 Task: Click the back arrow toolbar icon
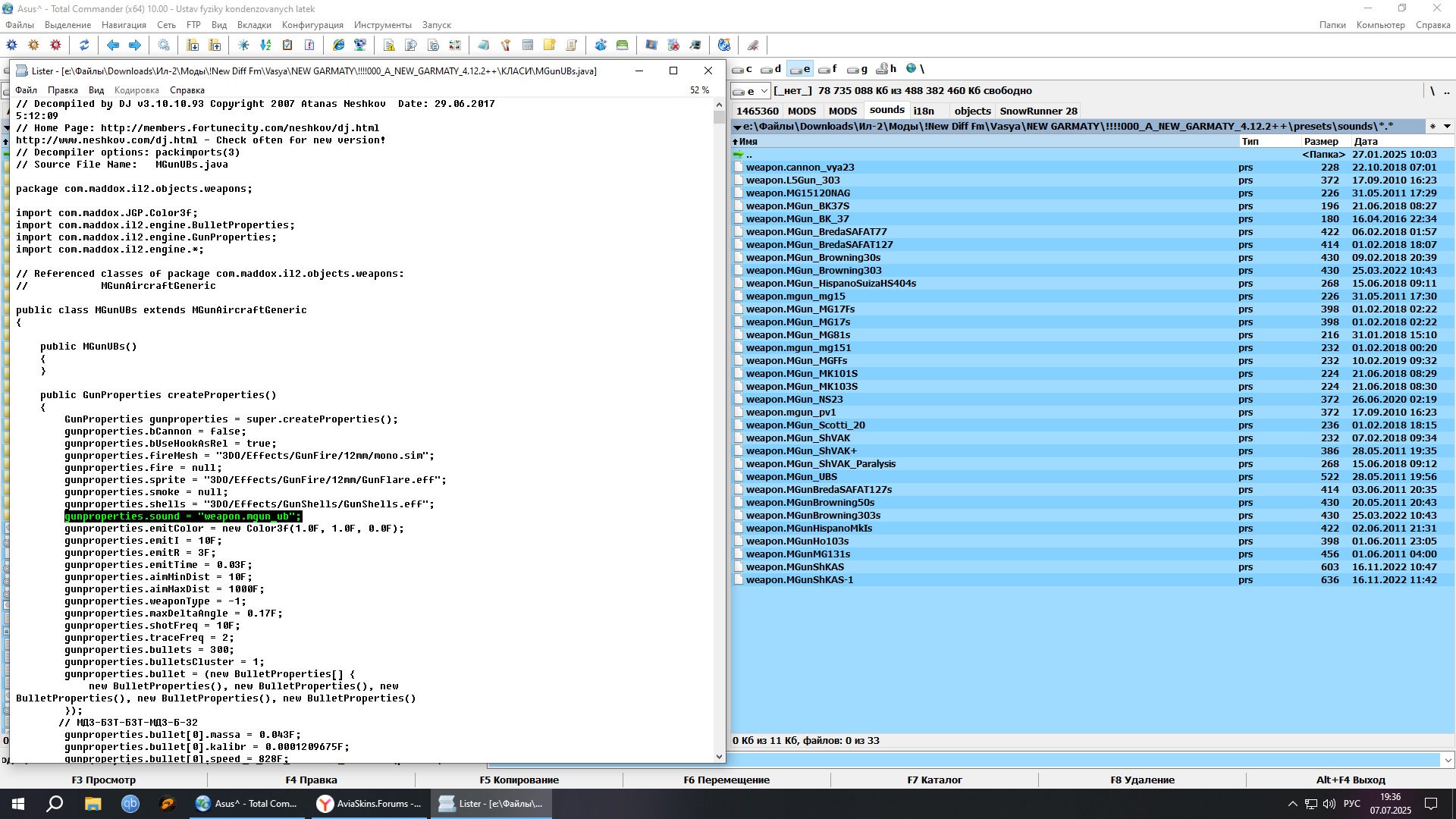[x=113, y=45]
